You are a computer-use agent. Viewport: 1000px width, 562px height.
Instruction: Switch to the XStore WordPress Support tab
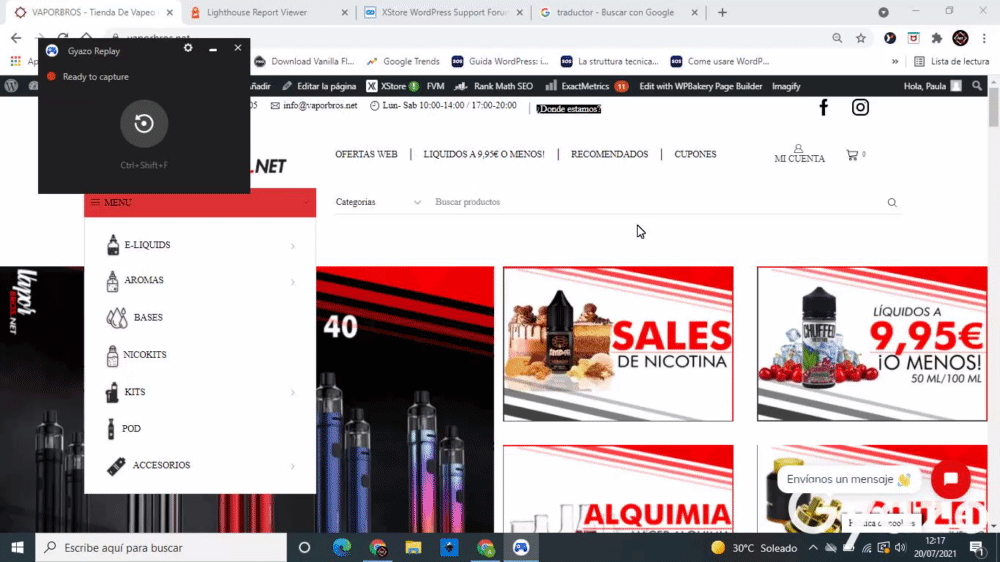coord(443,13)
